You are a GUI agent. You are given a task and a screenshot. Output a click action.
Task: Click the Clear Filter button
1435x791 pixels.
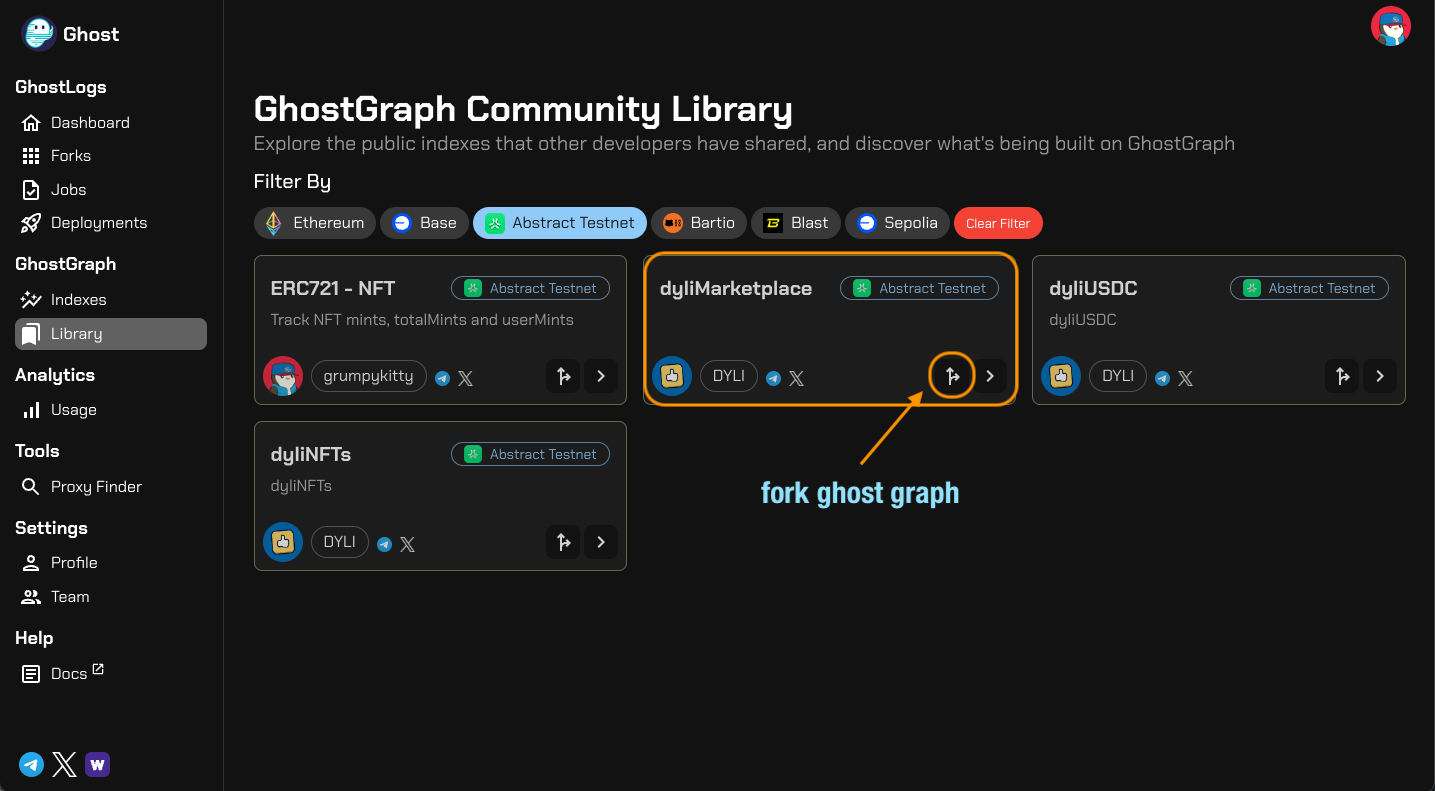[x=997, y=223]
